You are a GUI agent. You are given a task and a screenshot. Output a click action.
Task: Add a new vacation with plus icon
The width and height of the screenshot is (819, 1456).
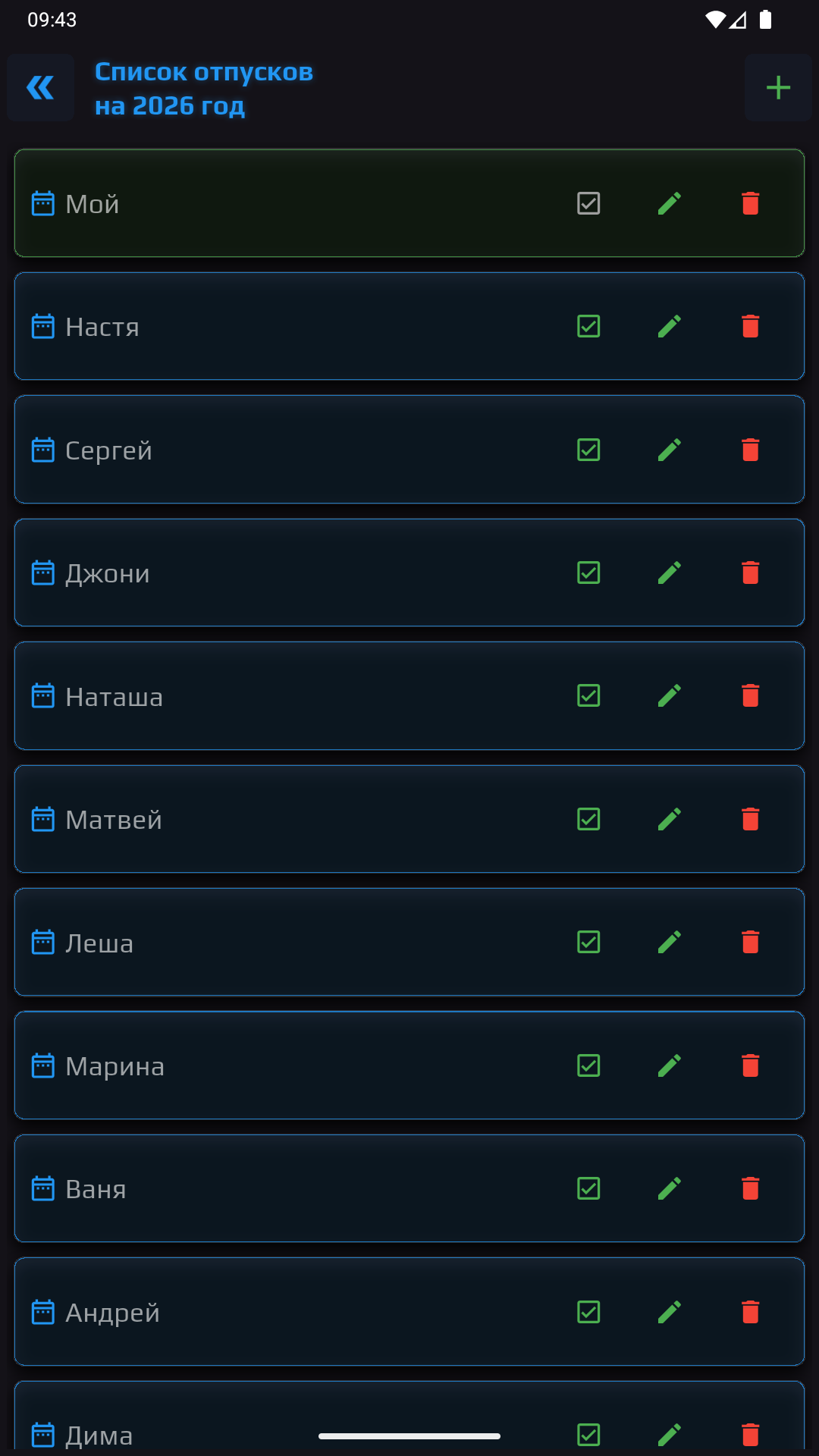pyautogui.click(x=778, y=88)
